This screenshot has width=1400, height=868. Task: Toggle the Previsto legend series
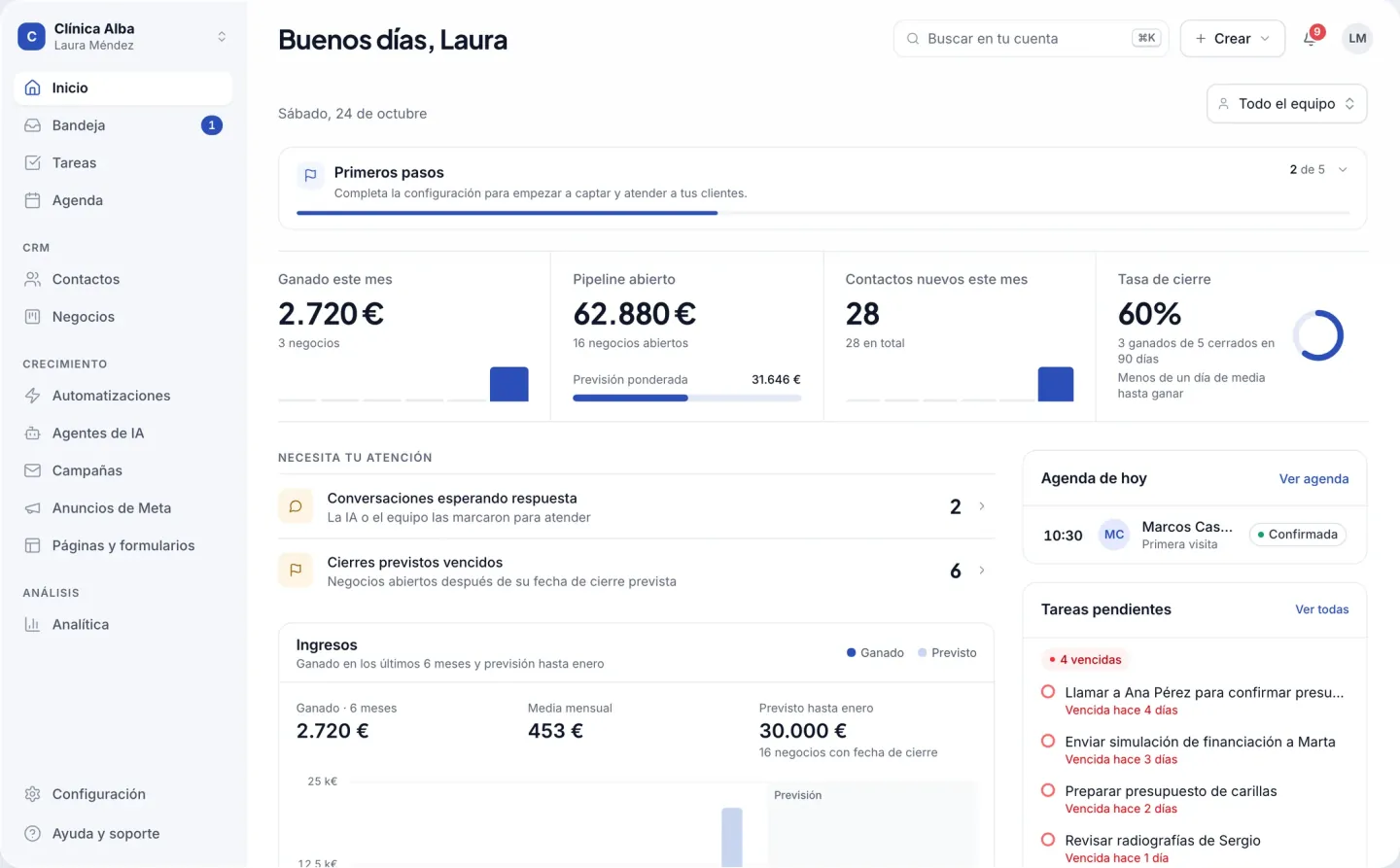pos(947,653)
